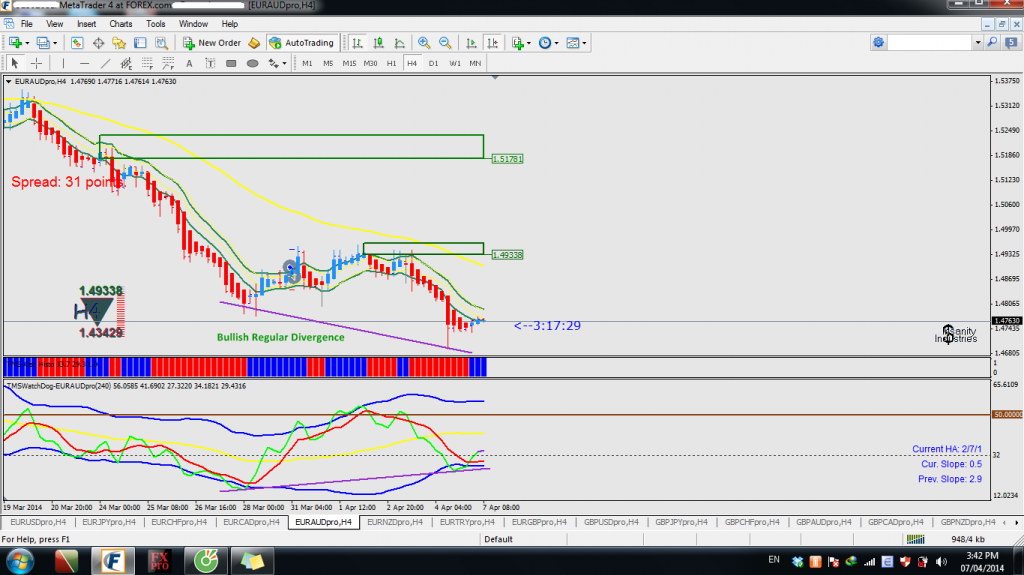Toggle chart shift from right edge
The image size is (1024, 575).
pyautogui.click(x=492, y=42)
